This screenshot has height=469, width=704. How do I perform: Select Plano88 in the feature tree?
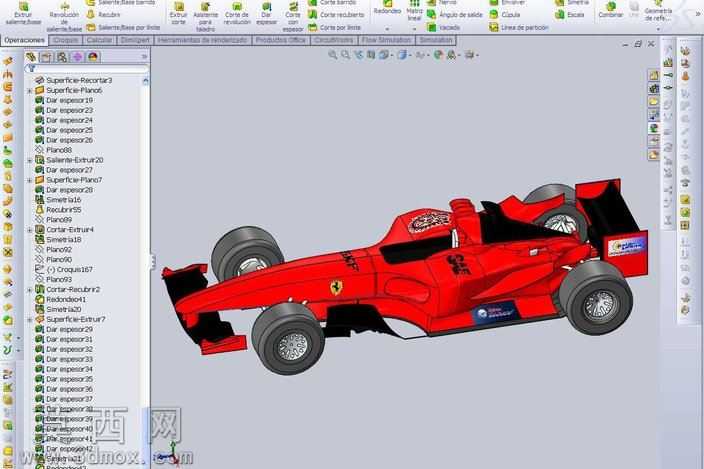pyautogui.click(x=54, y=150)
